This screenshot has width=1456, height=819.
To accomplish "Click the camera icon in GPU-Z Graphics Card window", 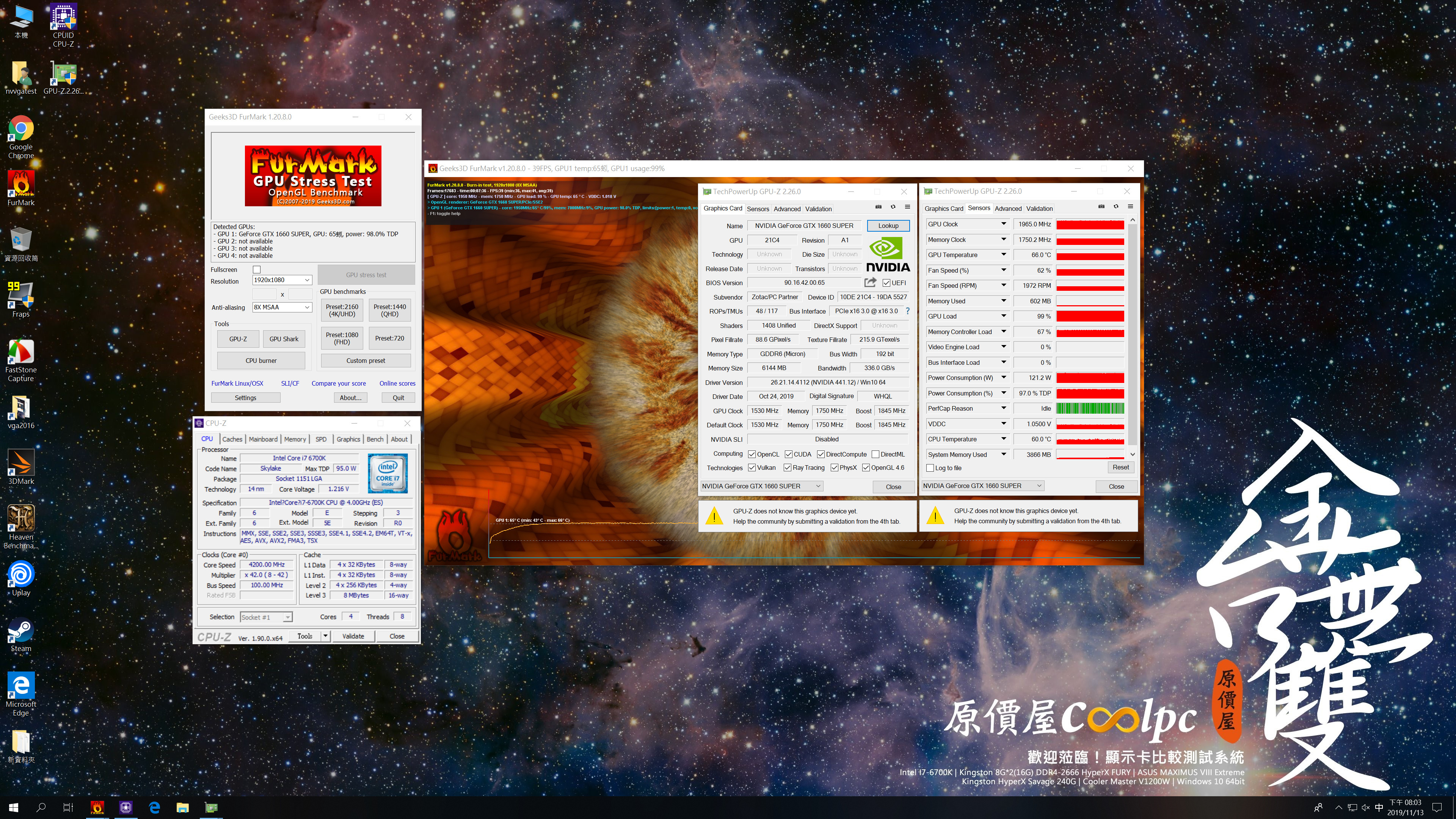I will (879, 207).
